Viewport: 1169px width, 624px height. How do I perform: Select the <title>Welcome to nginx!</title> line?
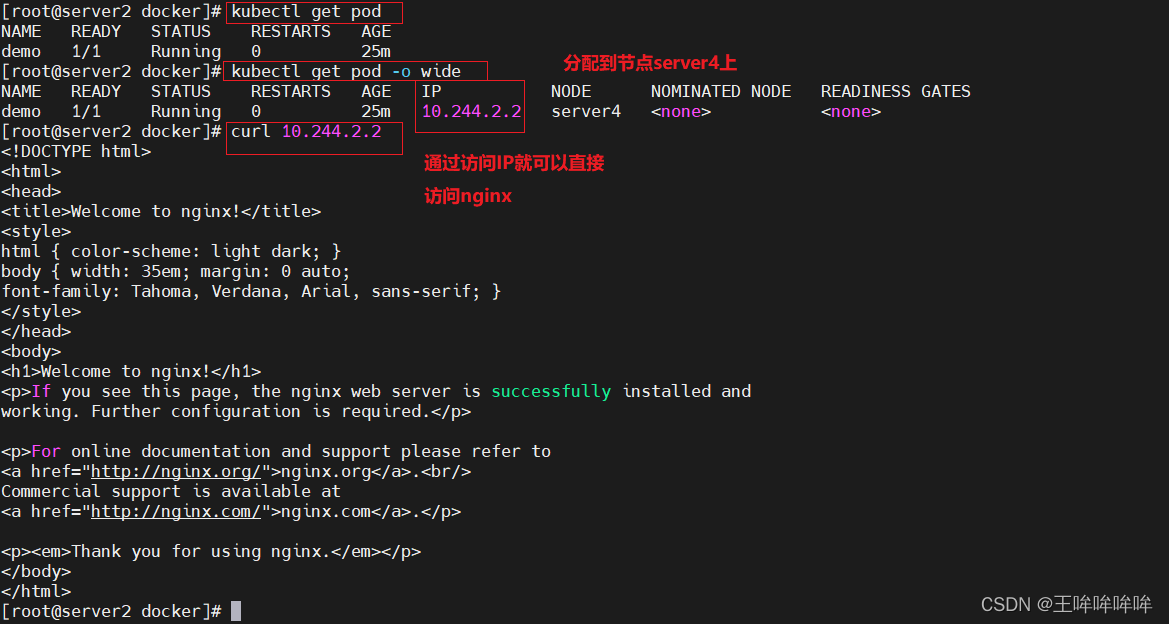[x=161, y=211]
